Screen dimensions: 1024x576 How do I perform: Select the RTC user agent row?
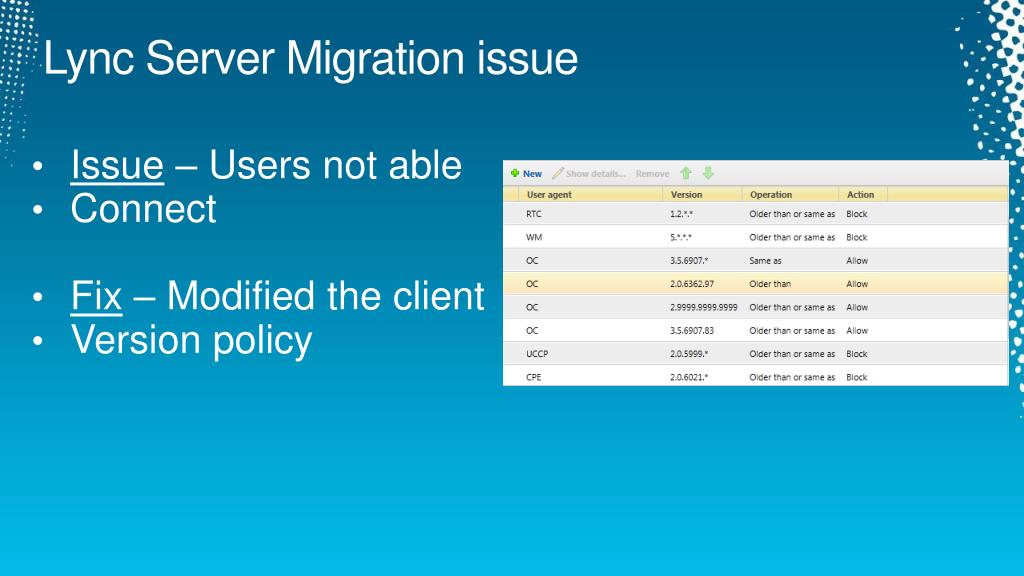point(756,214)
